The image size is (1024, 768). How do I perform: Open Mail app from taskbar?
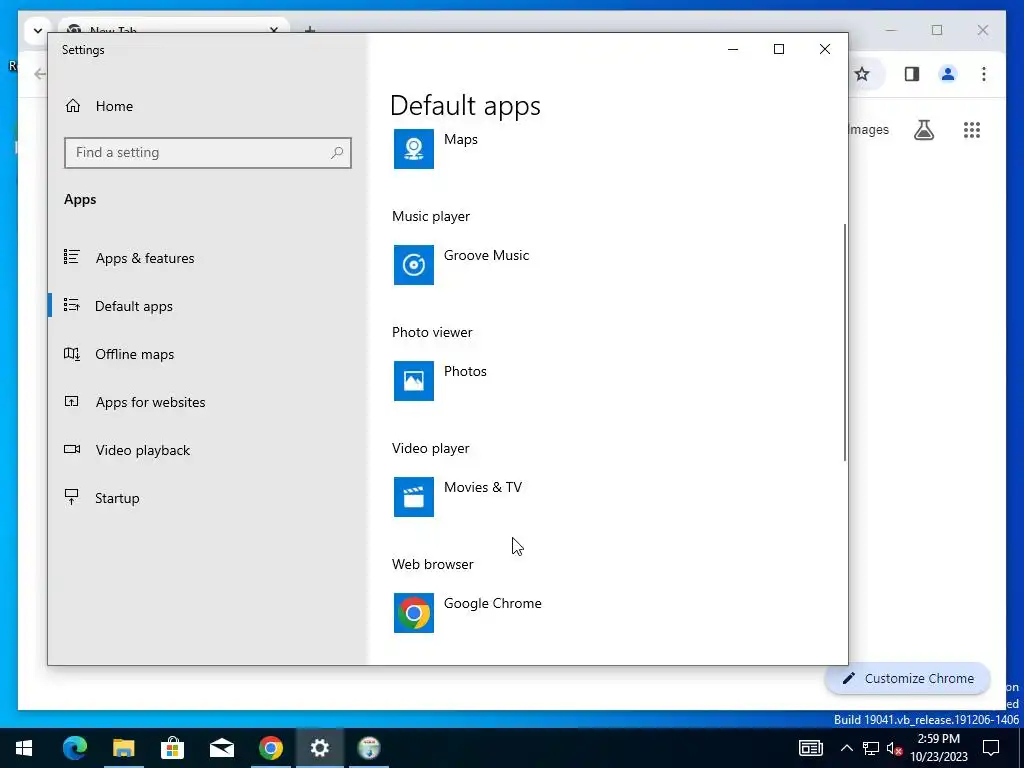tap(221, 748)
